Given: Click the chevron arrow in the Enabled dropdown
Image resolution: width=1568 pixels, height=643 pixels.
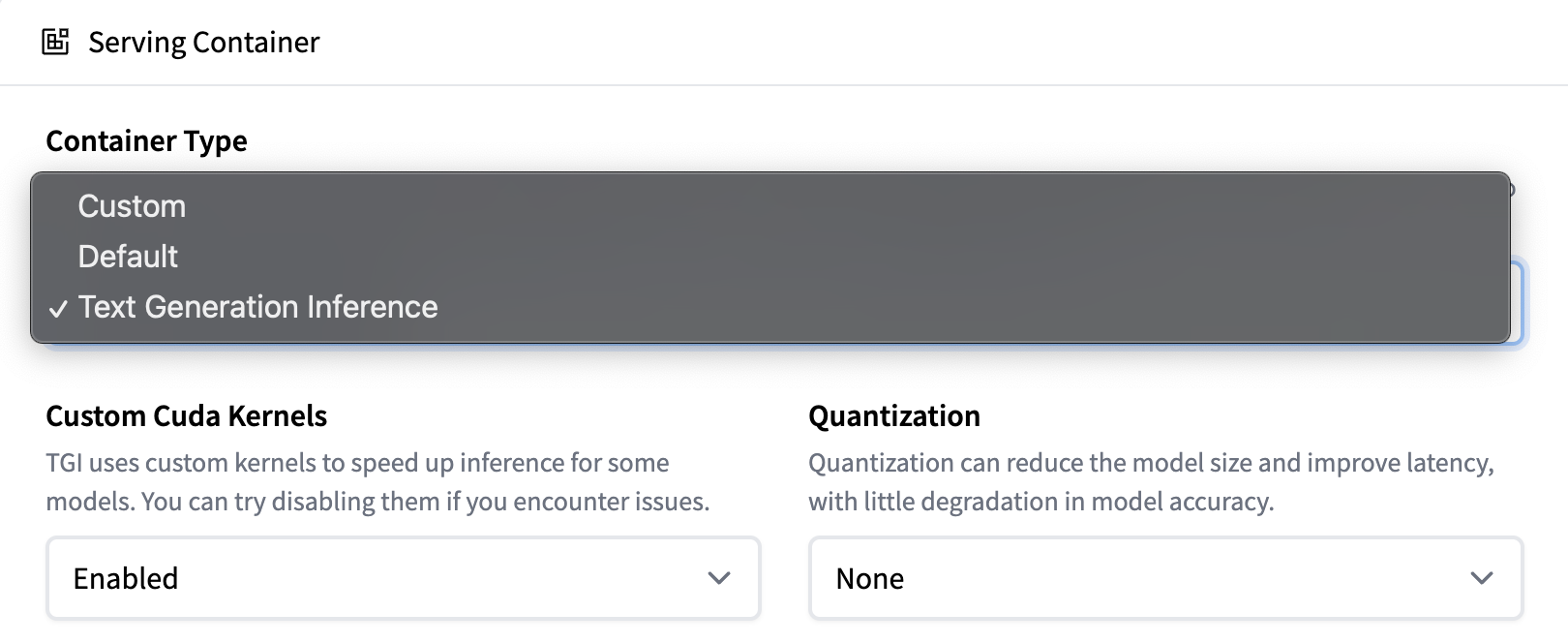Looking at the screenshot, I should coord(718,578).
